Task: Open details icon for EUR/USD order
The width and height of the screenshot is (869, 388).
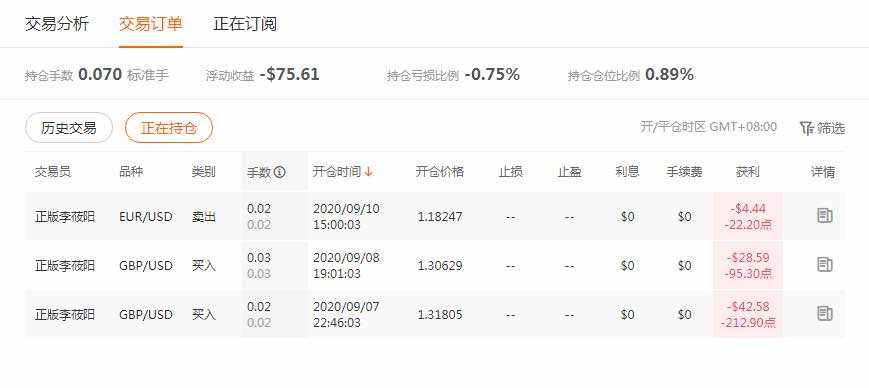Action: (x=825, y=216)
